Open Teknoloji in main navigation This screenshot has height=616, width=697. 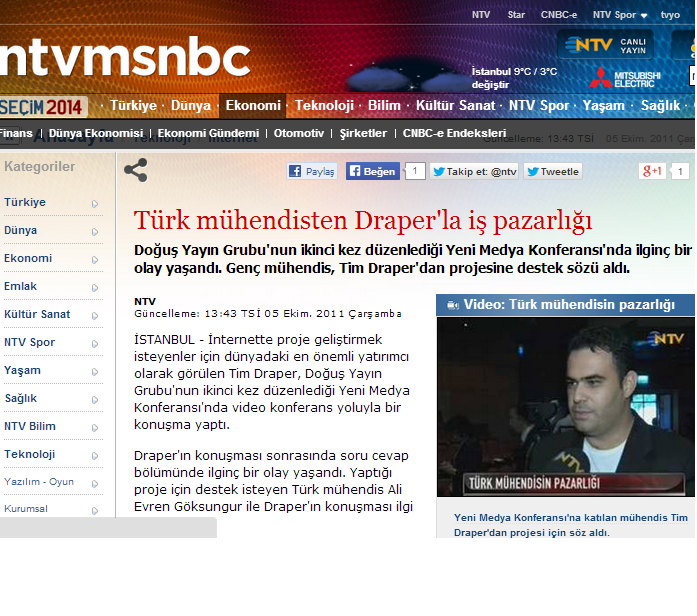[x=324, y=106]
